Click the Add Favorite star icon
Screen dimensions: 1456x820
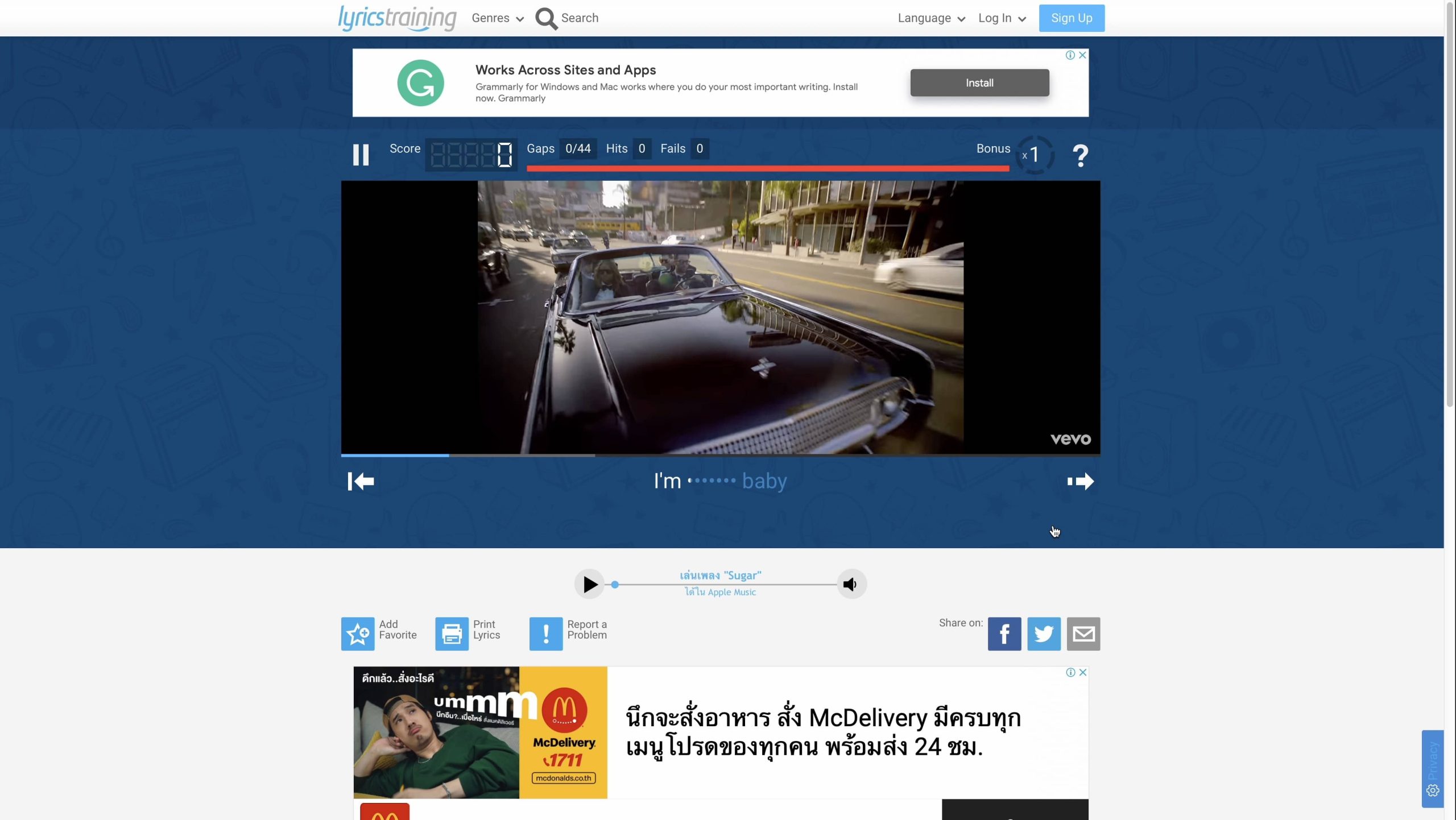click(358, 633)
